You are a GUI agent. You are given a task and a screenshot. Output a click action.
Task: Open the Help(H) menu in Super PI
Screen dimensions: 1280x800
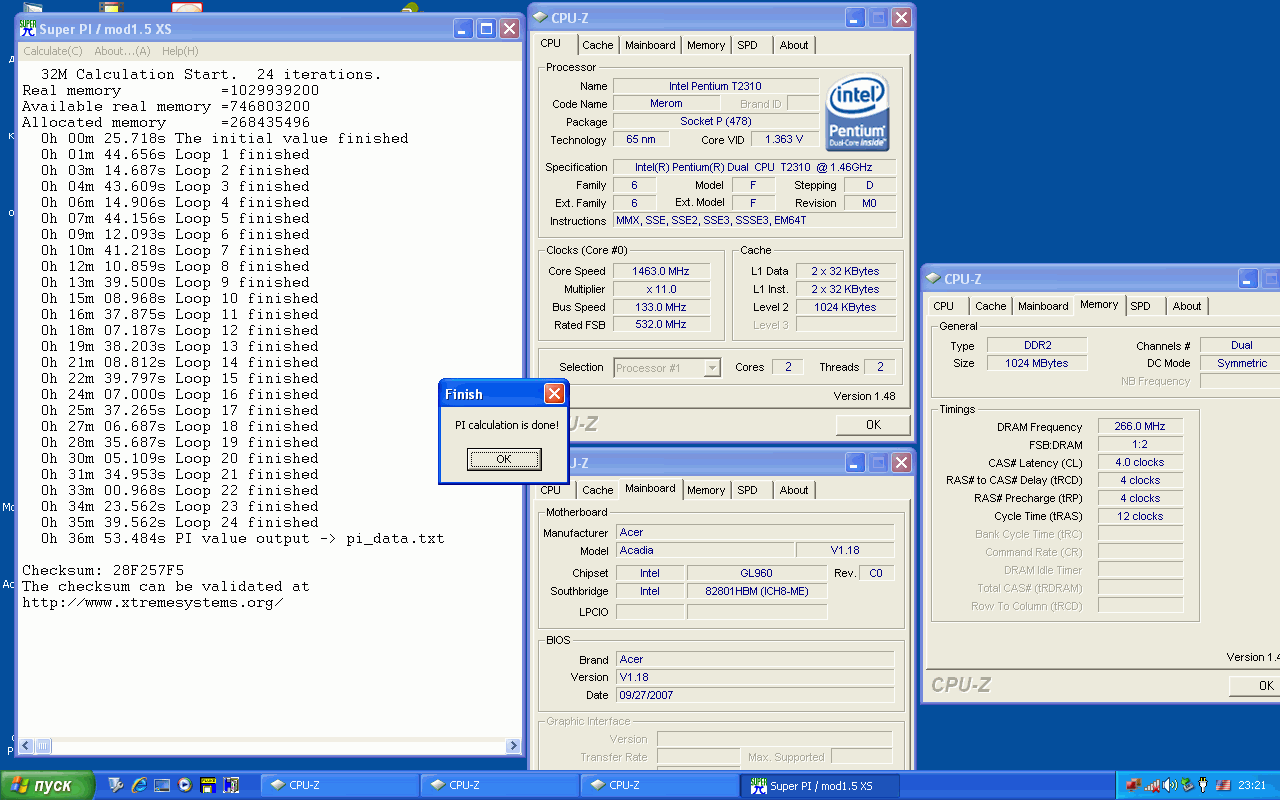coord(180,51)
